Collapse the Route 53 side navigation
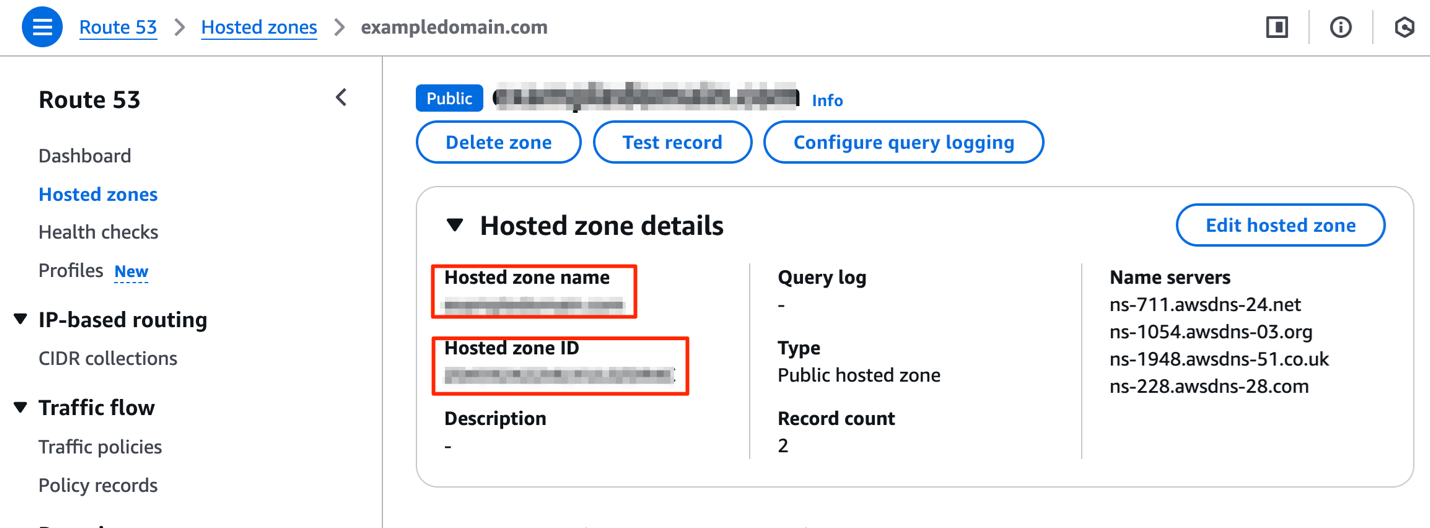Image resolution: width=1430 pixels, height=528 pixels. click(341, 97)
